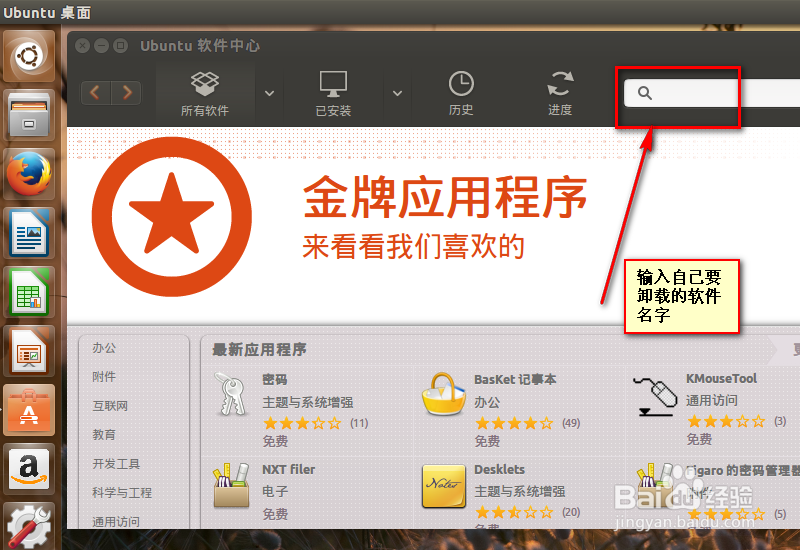This screenshot has width=800, height=550.
Task: Go forward with the right arrow button
Action: pos(126,93)
